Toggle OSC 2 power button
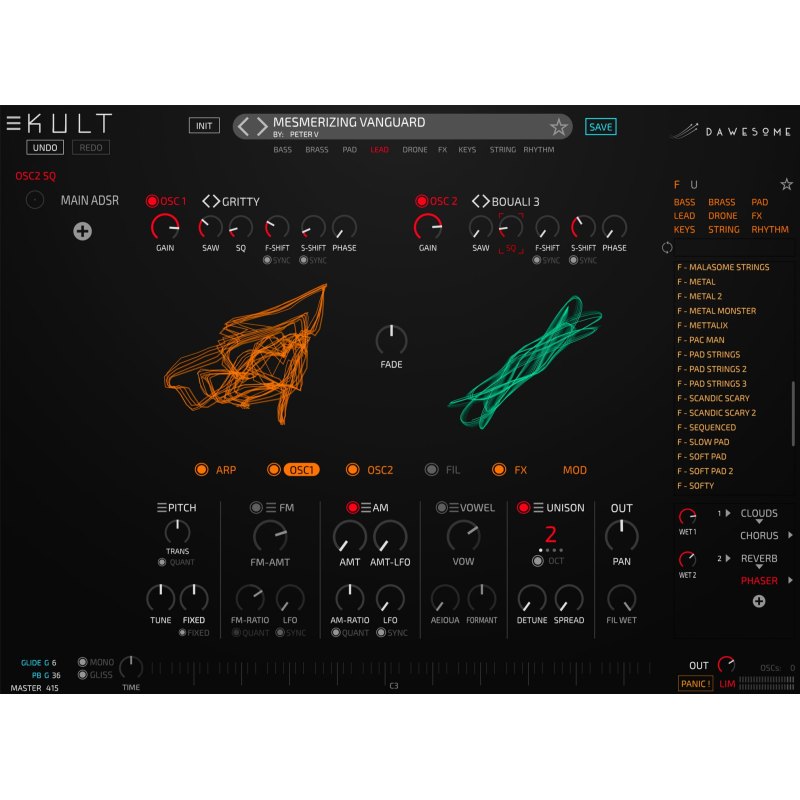 point(421,201)
